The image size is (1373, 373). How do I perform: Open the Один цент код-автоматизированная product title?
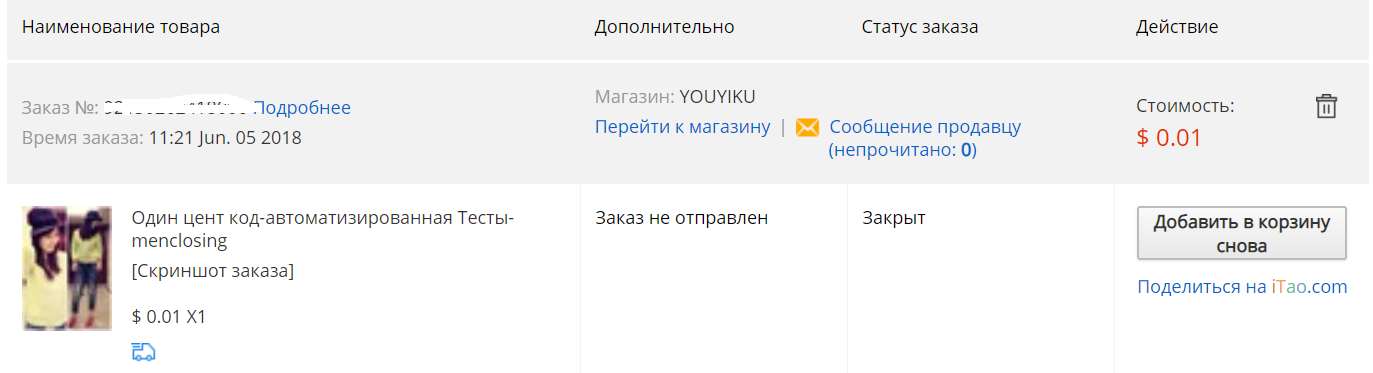[x=323, y=229]
